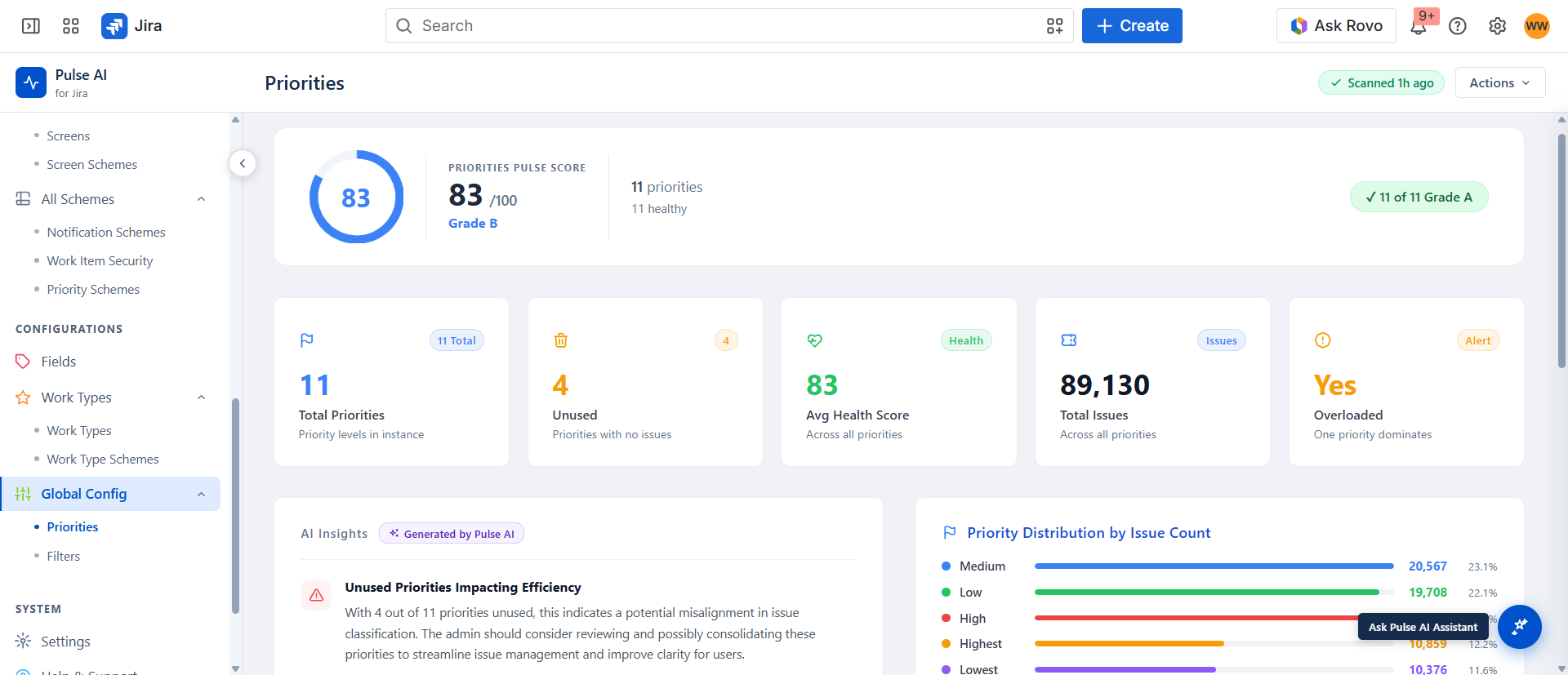
Task: Open the help question mark icon
Action: 1458,26
